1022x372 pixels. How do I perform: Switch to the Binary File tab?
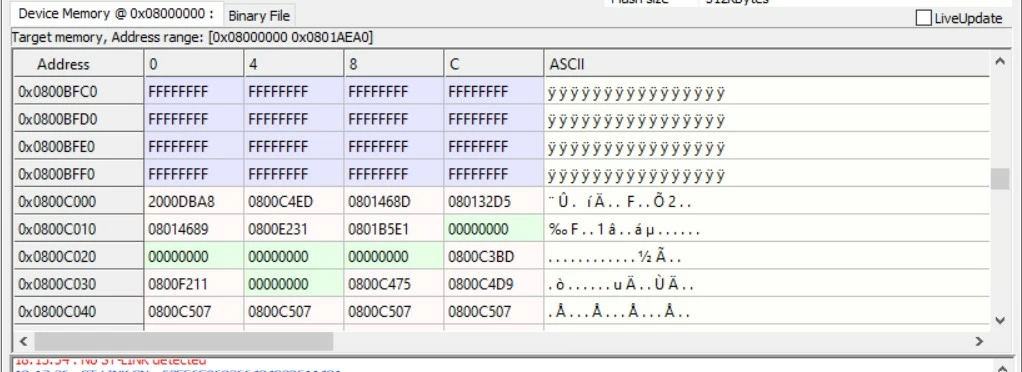259,16
